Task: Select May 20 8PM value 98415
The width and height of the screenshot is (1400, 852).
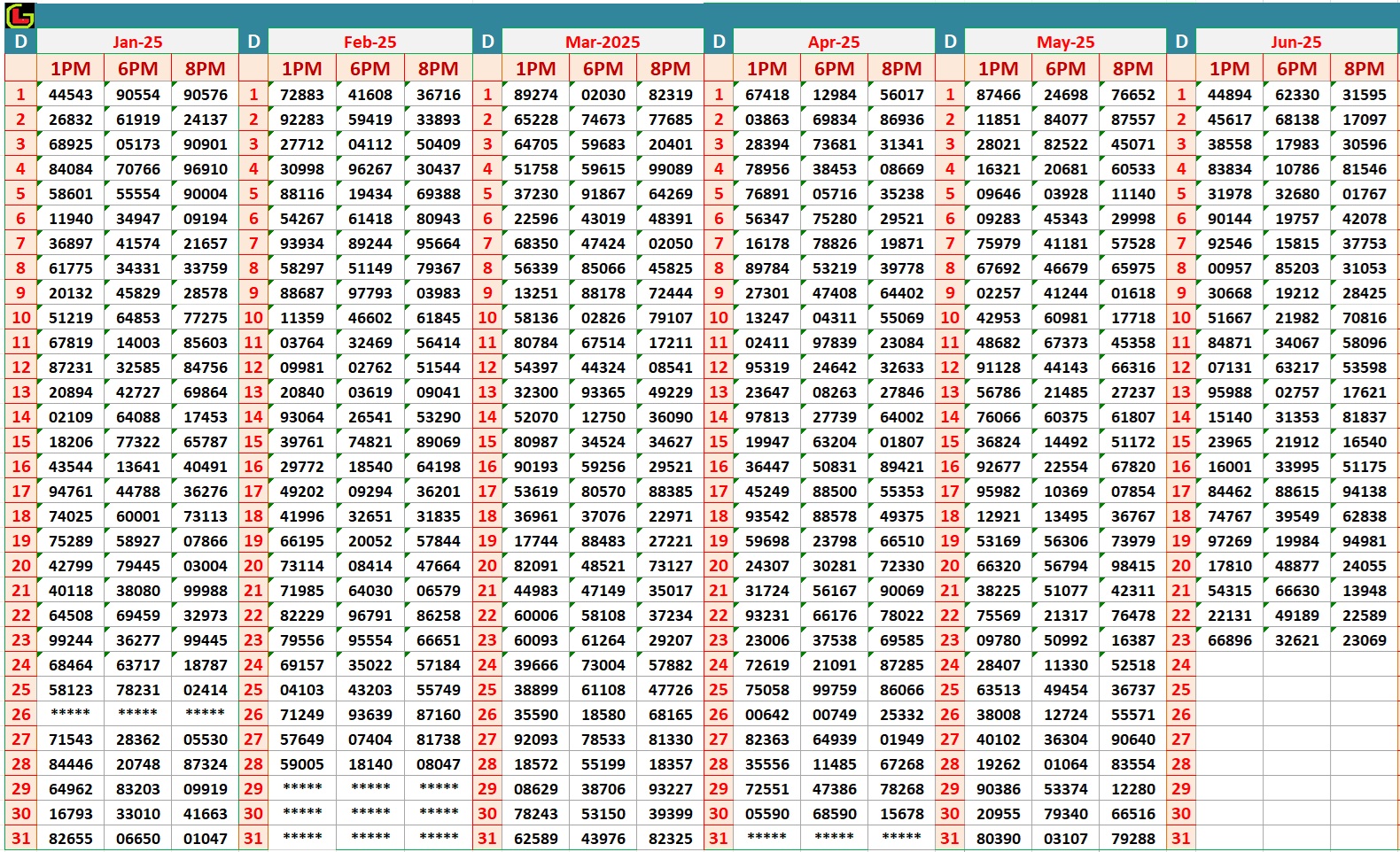Action: click(1133, 565)
